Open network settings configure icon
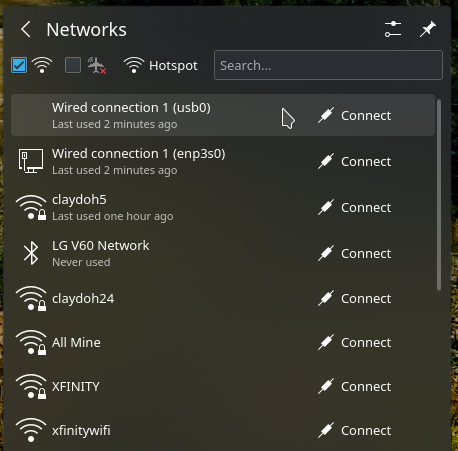Image resolution: width=458 pixels, height=451 pixels. tap(393, 29)
